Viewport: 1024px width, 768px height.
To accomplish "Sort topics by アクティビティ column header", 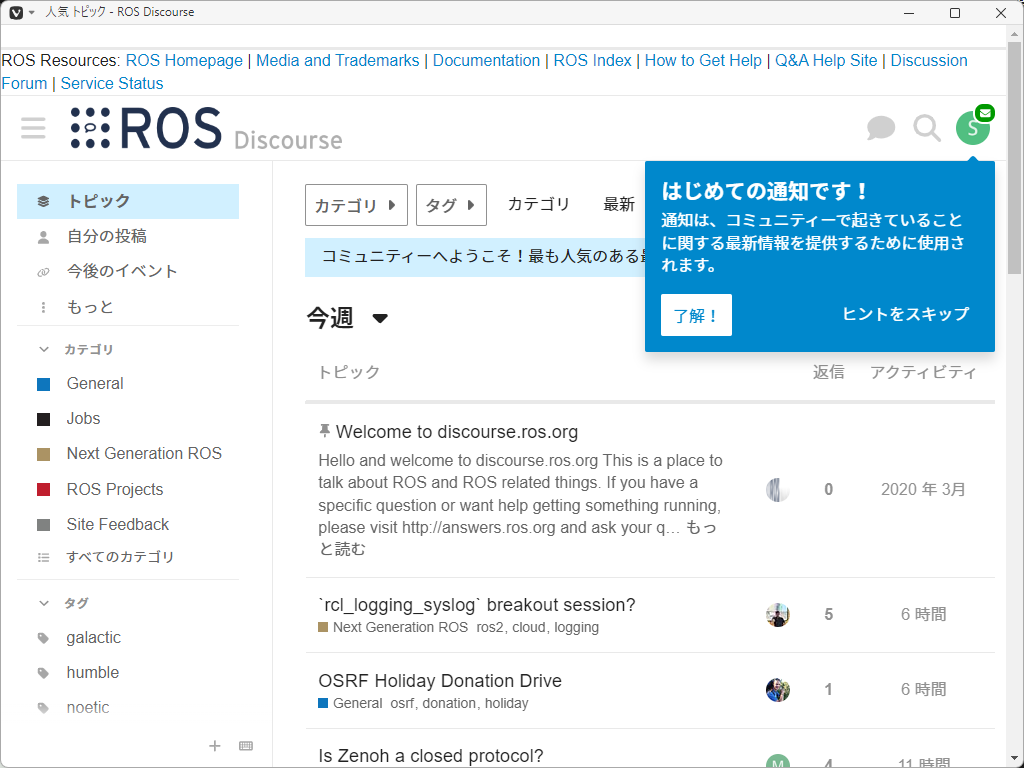I will click(923, 372).
